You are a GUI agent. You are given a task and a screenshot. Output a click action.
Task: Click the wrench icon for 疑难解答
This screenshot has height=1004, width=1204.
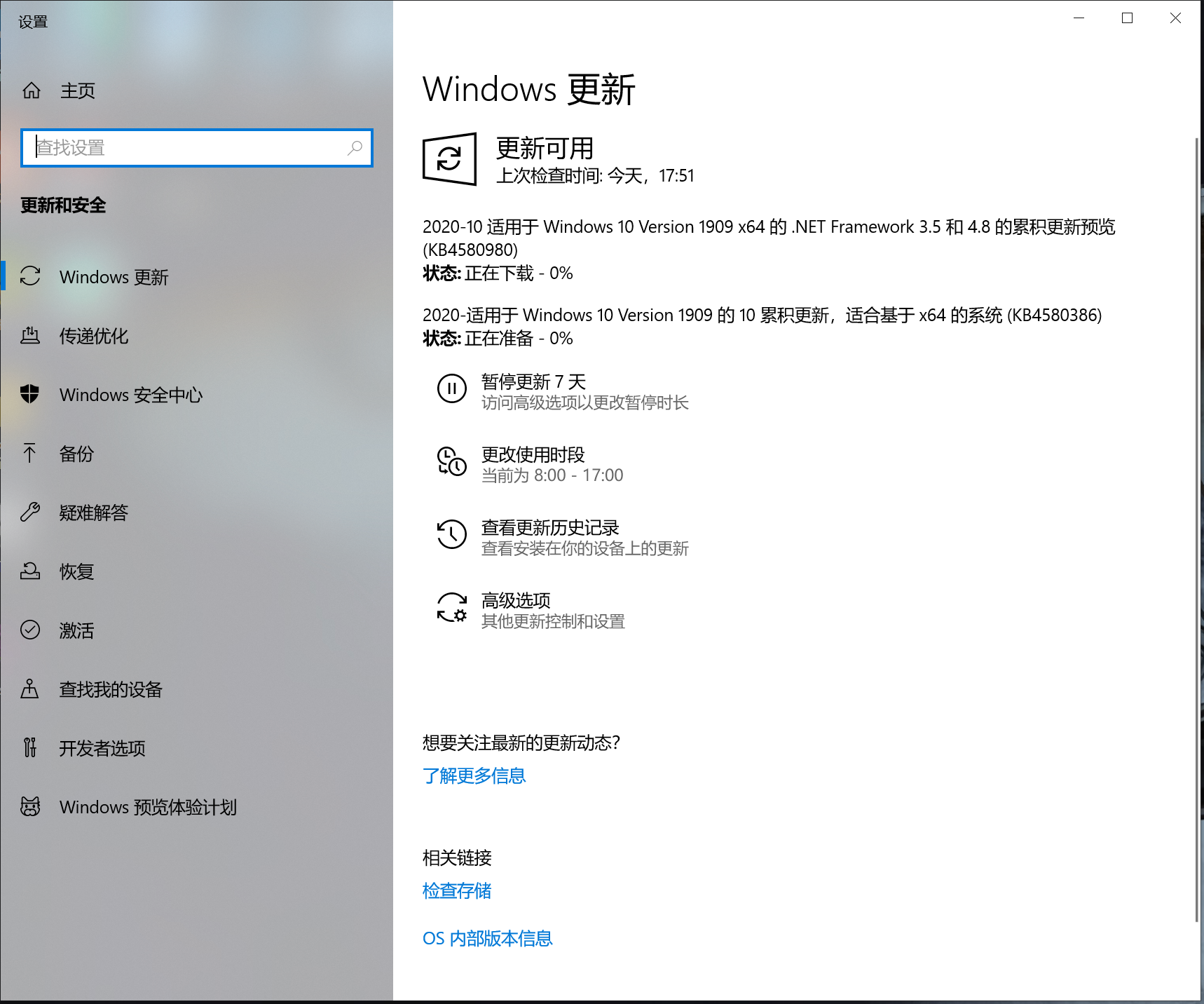(30, 512)
